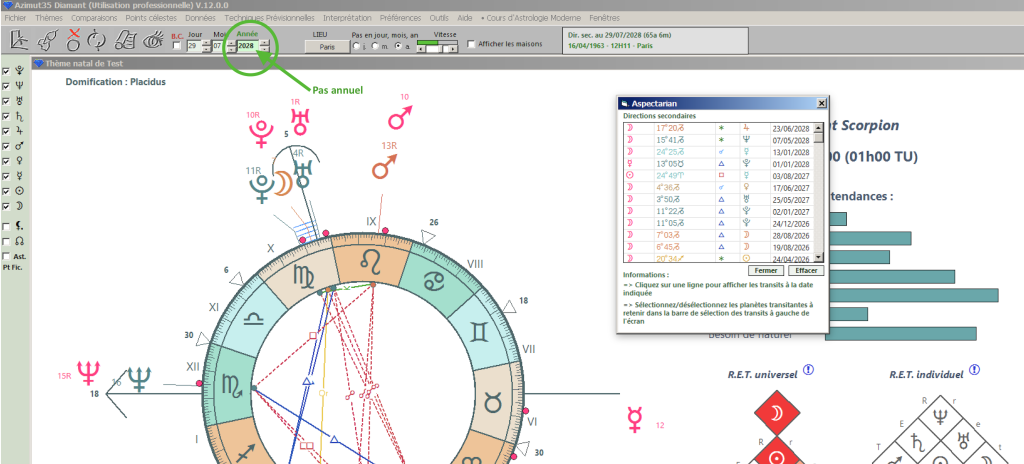Select the 'm.' monthly step radio button
1024x464 pixels.
pos(376,46)
